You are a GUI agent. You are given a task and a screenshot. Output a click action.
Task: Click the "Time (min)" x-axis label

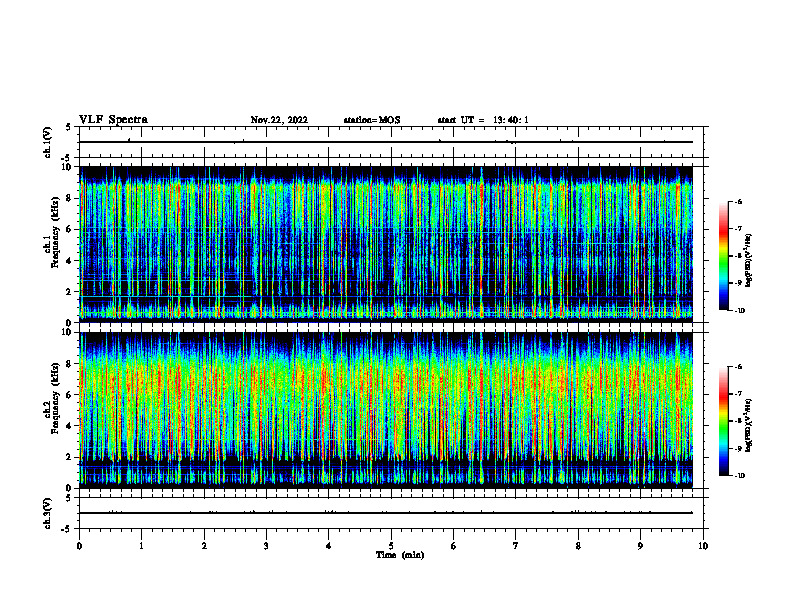400,555
